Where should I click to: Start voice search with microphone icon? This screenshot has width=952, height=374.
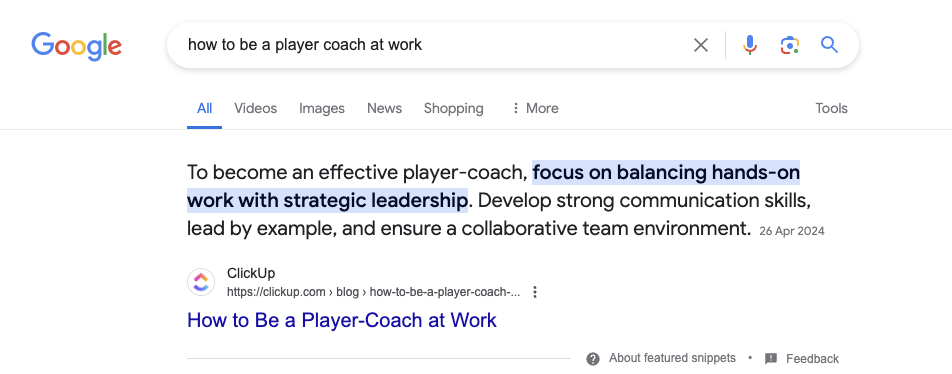750,45
